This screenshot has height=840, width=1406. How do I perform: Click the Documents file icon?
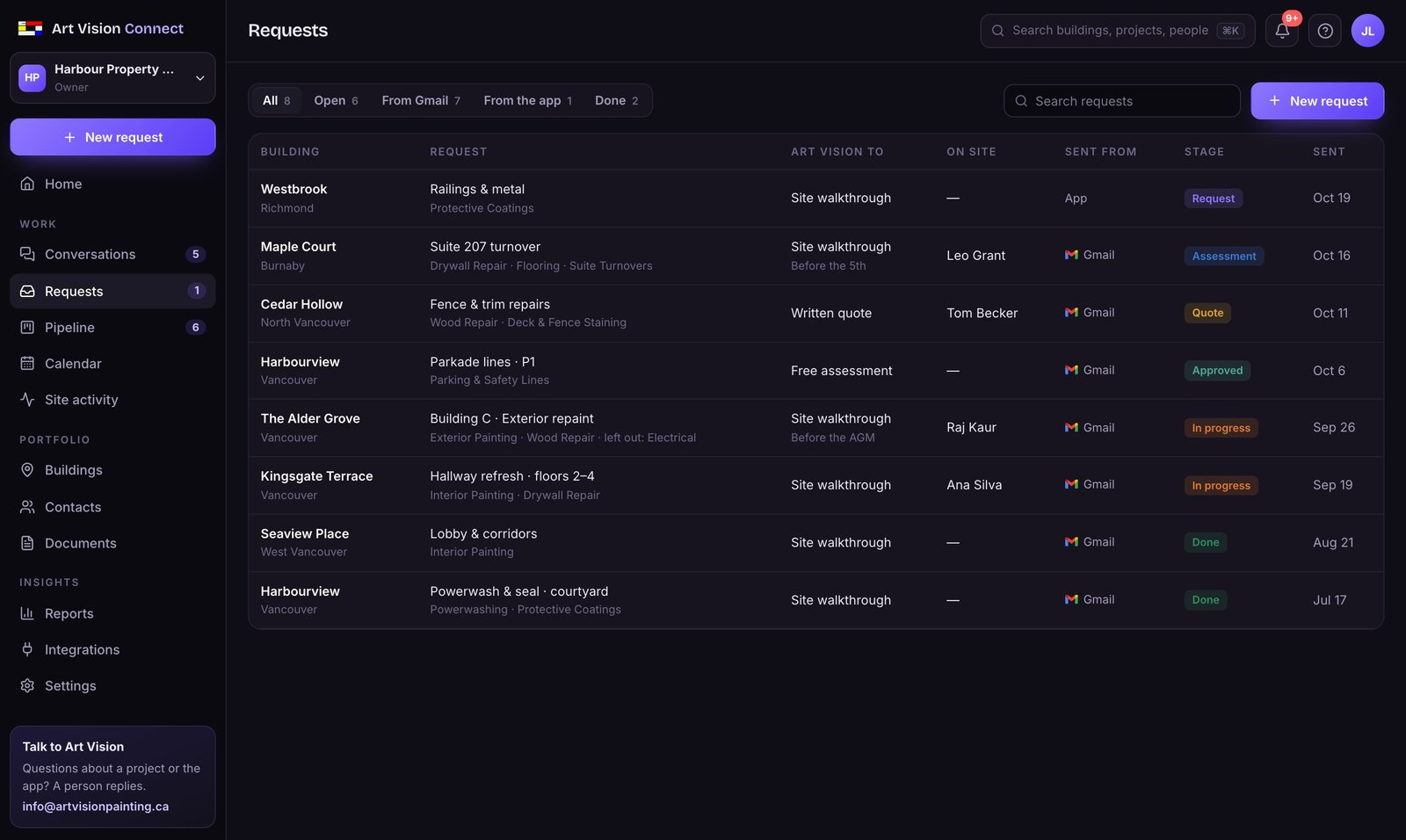coord(27,543)
